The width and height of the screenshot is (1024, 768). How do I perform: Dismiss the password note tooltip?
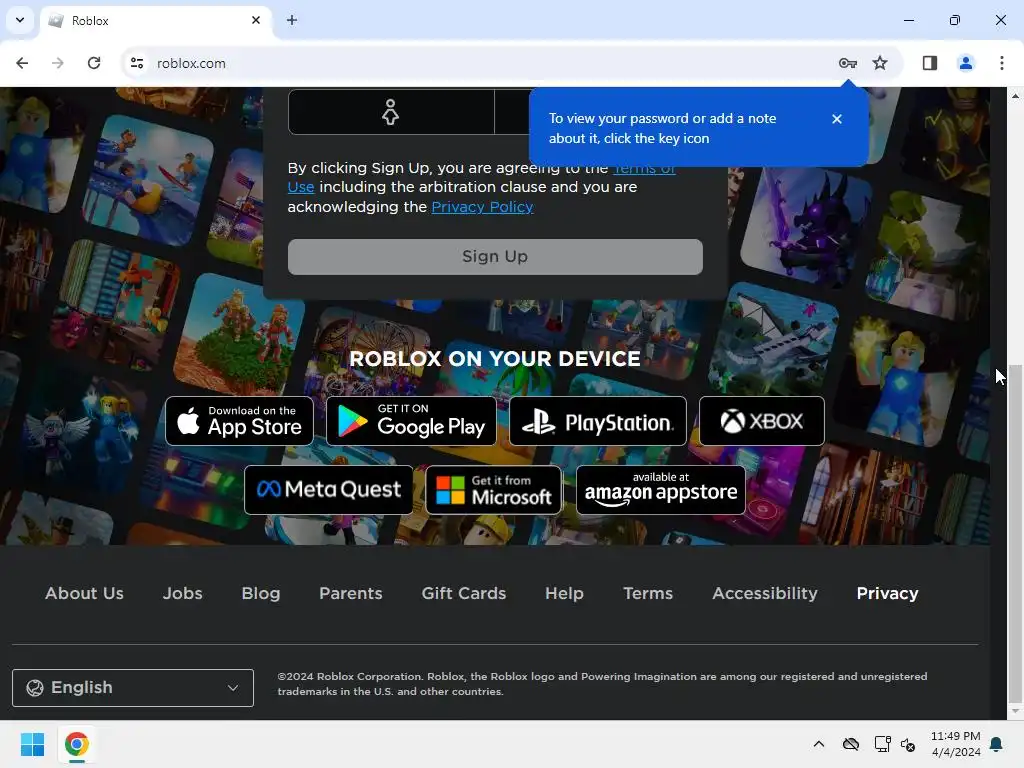coord(837,119)
